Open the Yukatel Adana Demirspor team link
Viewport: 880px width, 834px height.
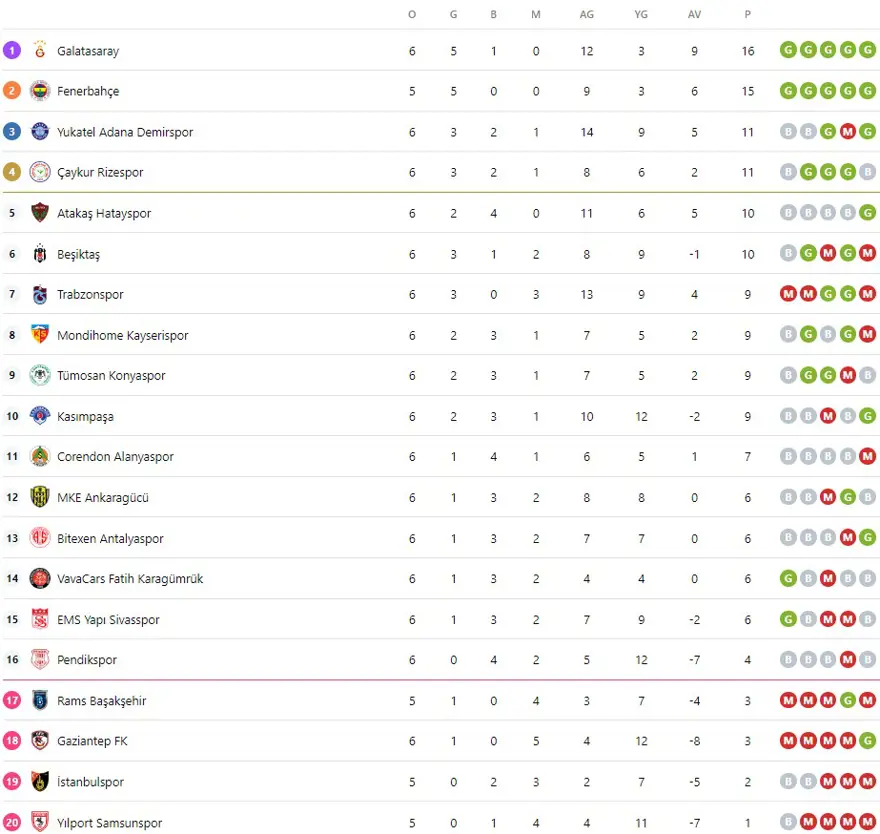(125, 132)
